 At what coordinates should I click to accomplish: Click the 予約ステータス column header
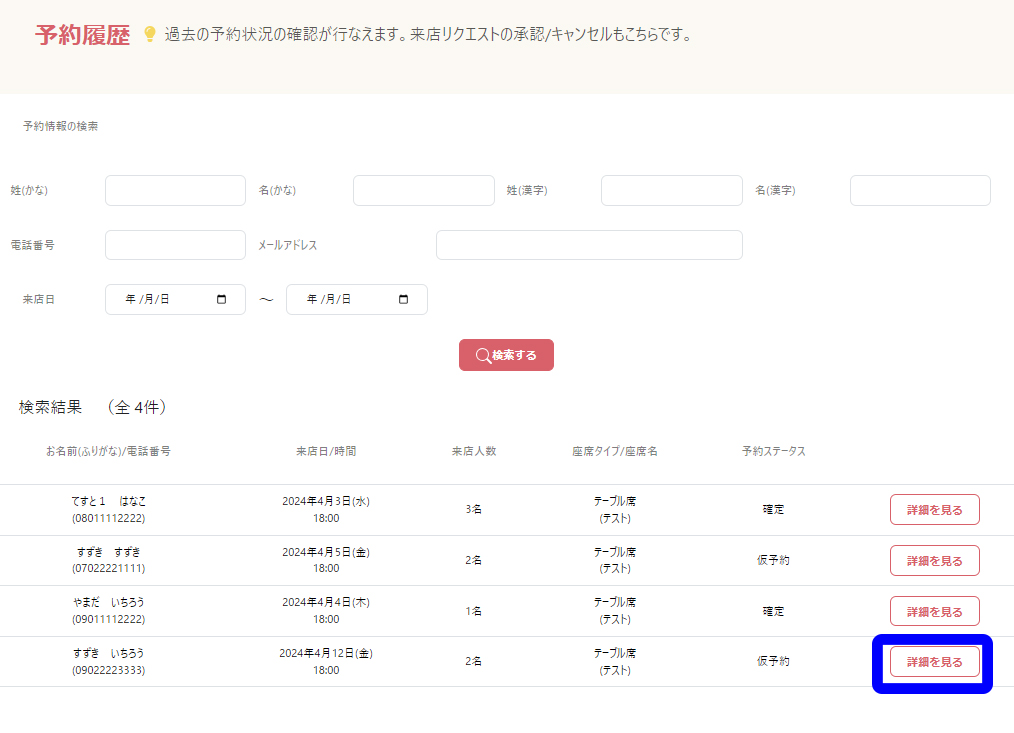tap(773, 451)
